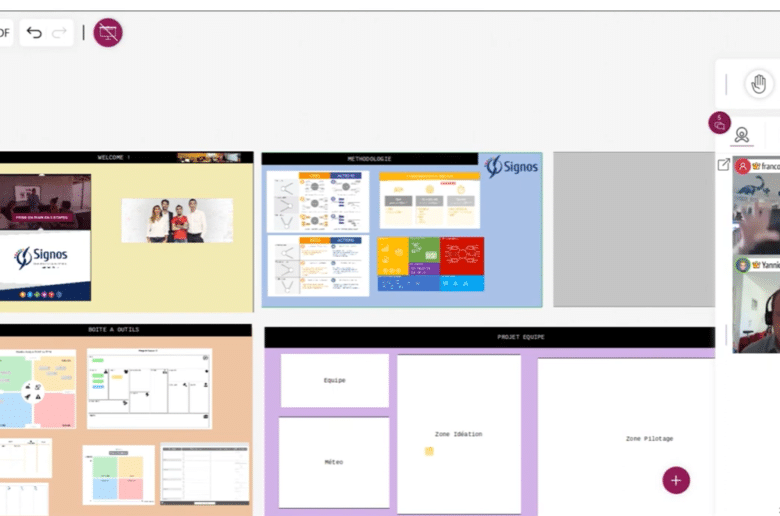This screenshot has width=780, height=516.
Task: Open the team photo in Welcome frame
Action: click(x=177, y=220)
